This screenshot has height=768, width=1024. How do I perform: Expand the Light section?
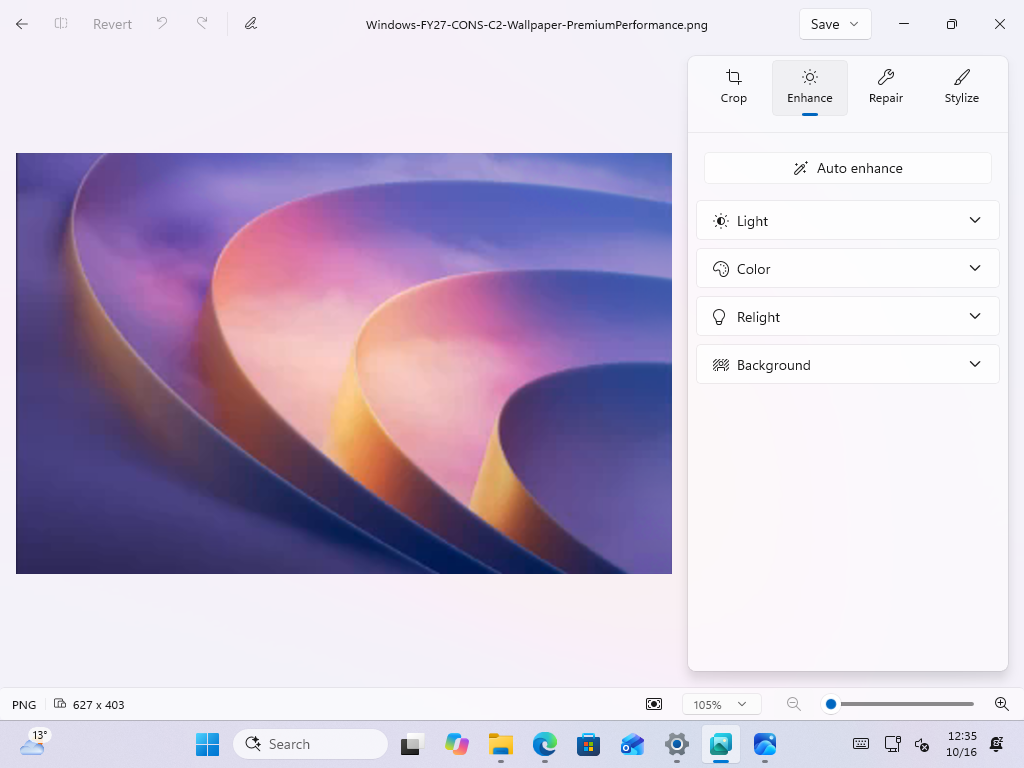click(848, 221)
